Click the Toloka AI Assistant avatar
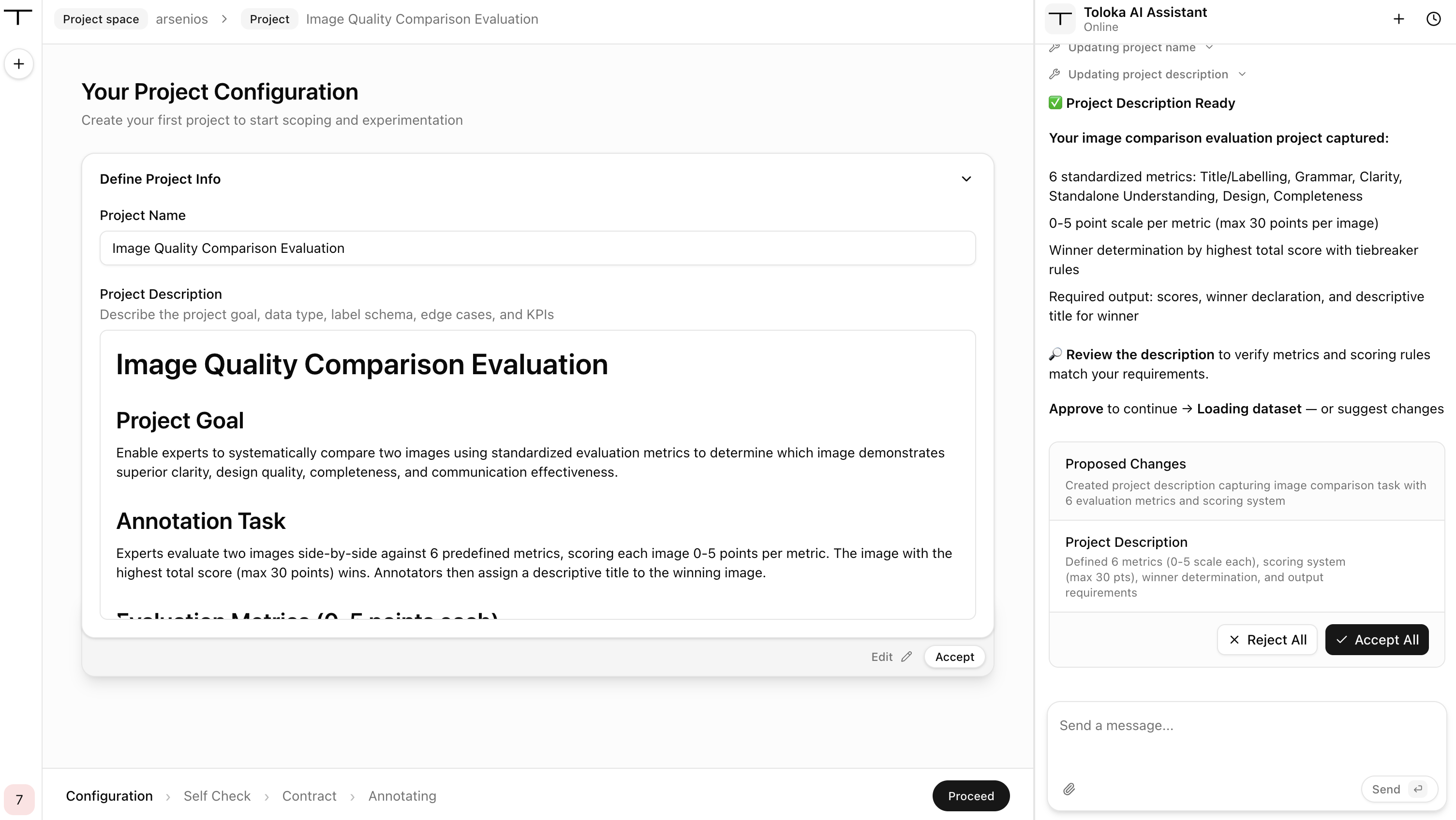The image size is (1456, 820). pos(1060,19)
